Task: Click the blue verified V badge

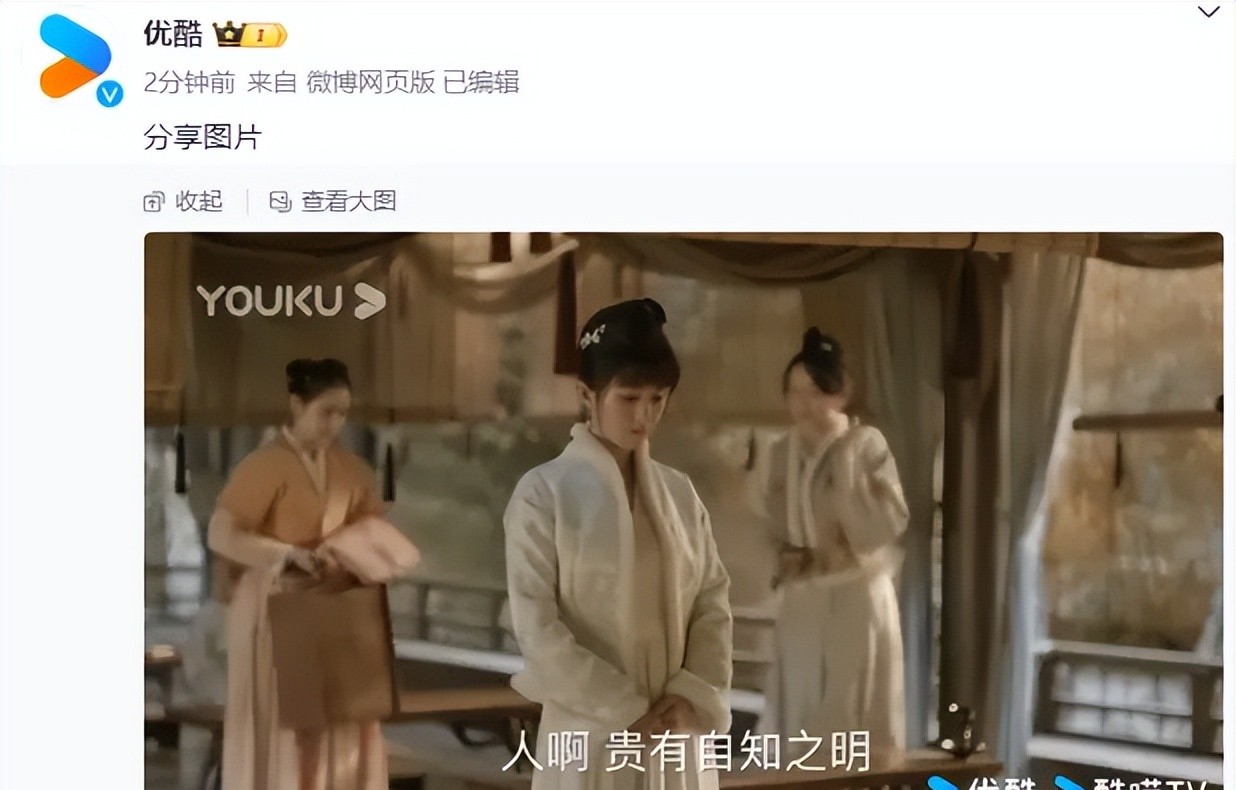Action: (109, 94)
